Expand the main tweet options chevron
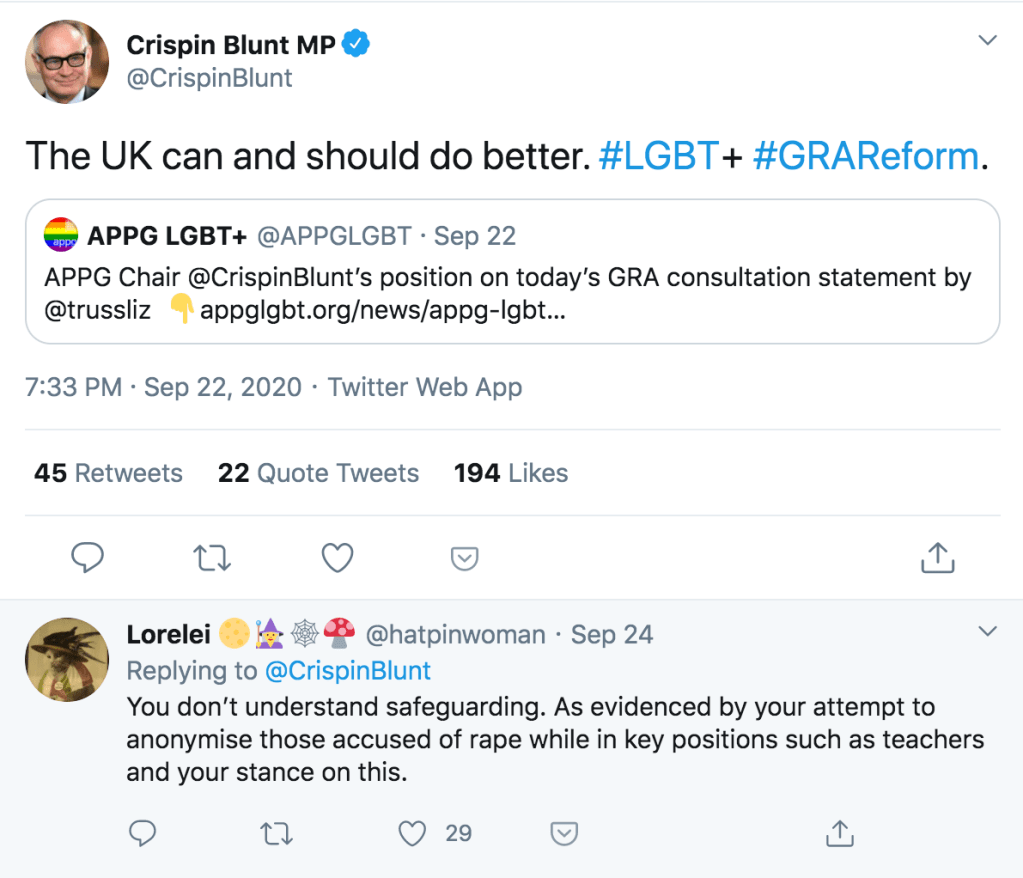Viewport: 1023px width, 878px height. coord(987,41)
